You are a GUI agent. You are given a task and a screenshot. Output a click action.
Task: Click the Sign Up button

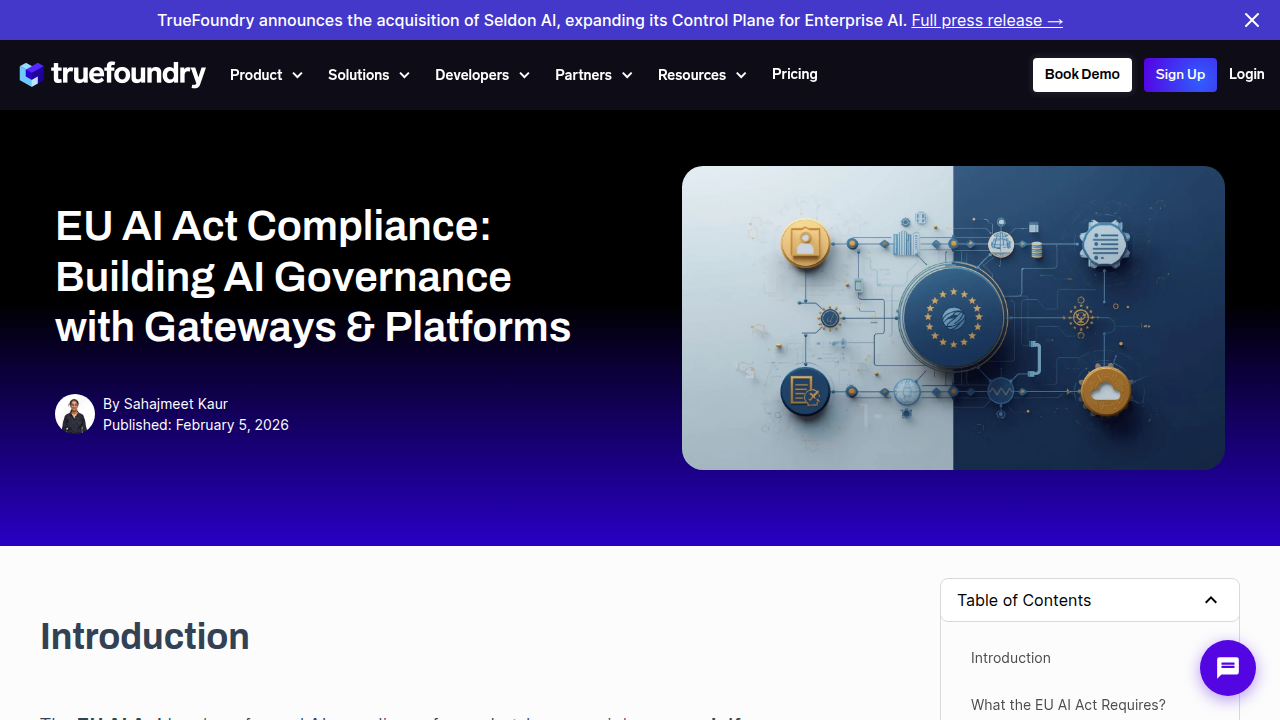pos(1180,75)
